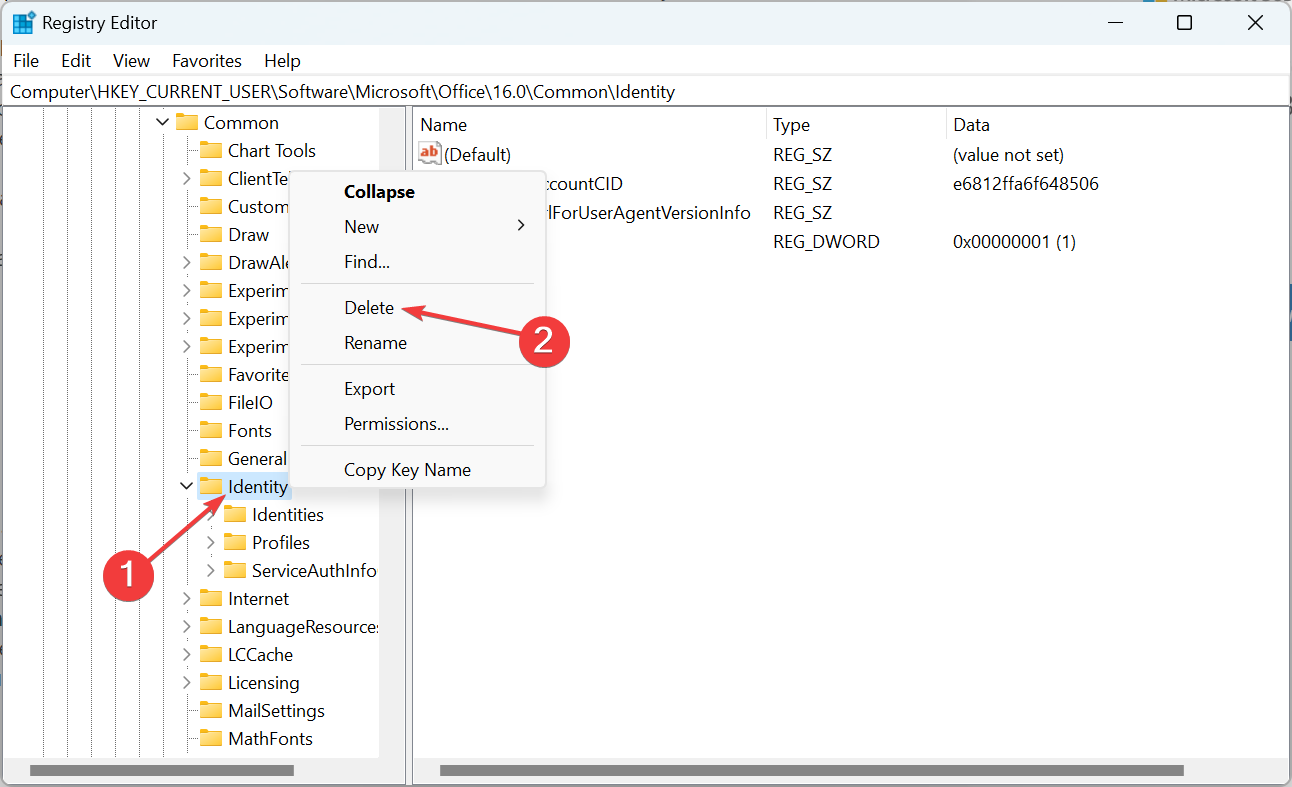Image resolution: width=1292 pixels, height=787 pixels.
Task: Expand the ServiceAuthInfo subkey
Action: [210, 570]
